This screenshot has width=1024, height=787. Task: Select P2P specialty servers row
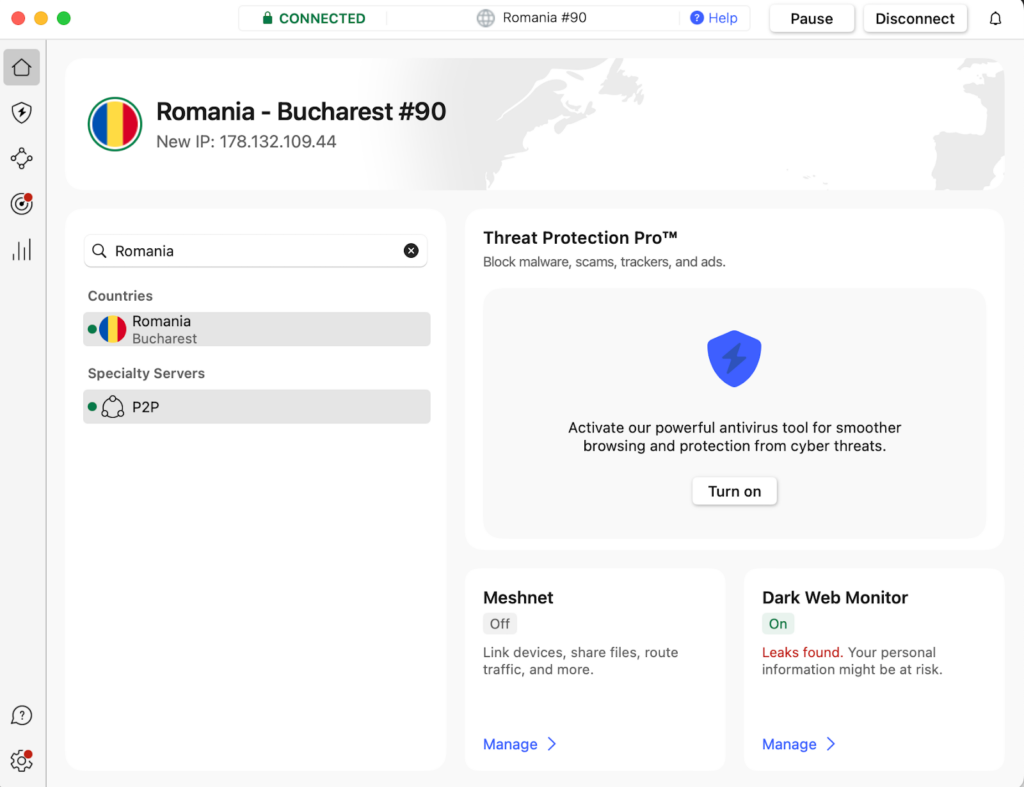tap(257, 407)
